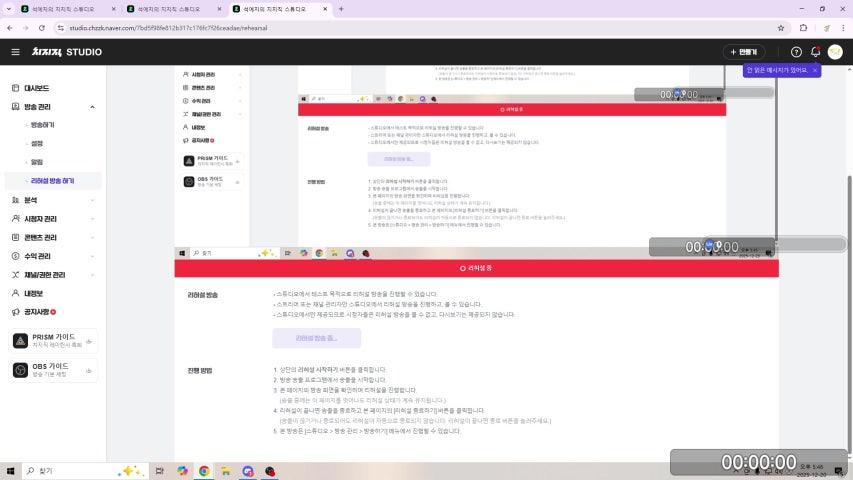Bookmark this page with the star

(x=781, y=28)
